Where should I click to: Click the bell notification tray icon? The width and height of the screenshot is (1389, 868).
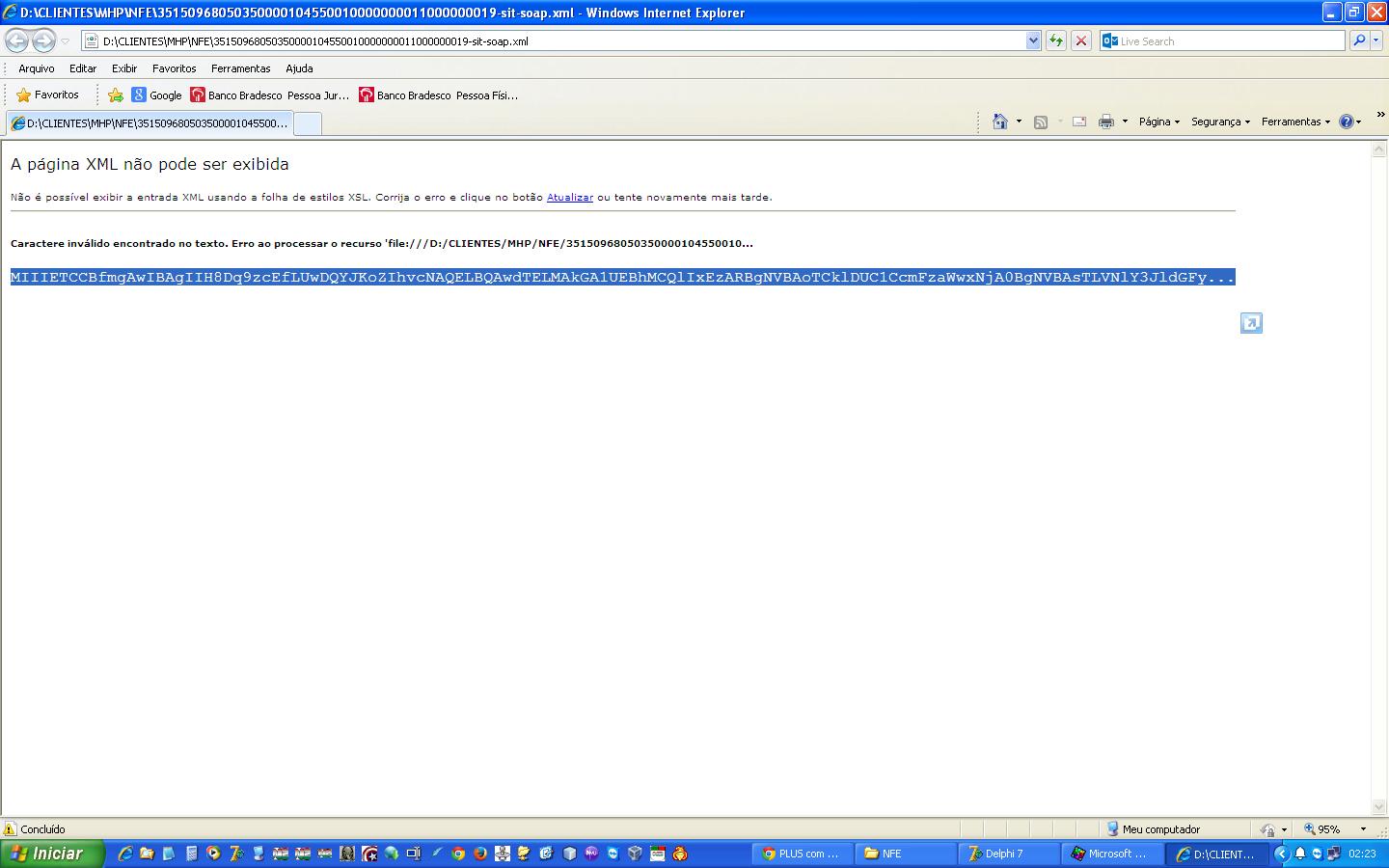click(x=1300, y=854)
